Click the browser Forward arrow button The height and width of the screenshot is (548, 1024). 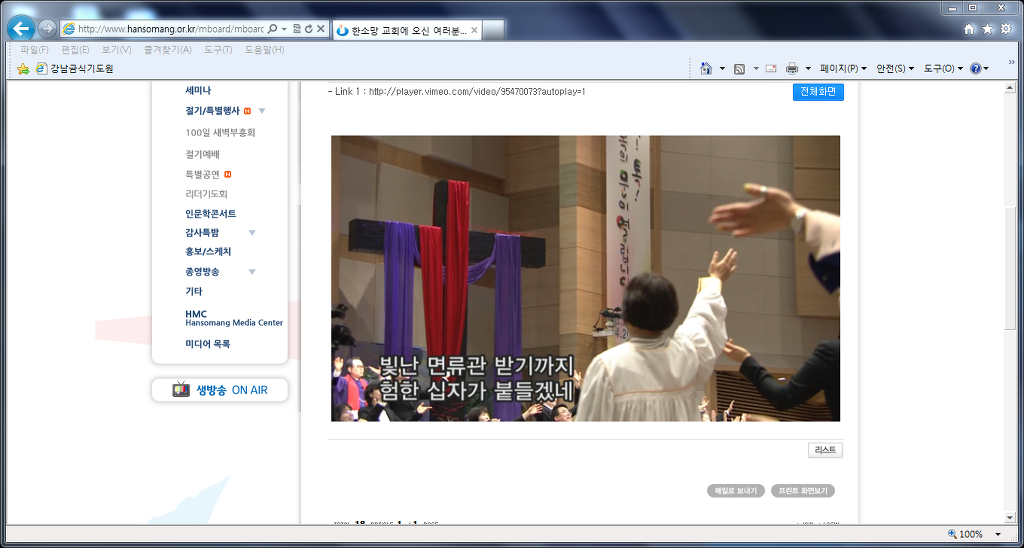click(47, 29)
